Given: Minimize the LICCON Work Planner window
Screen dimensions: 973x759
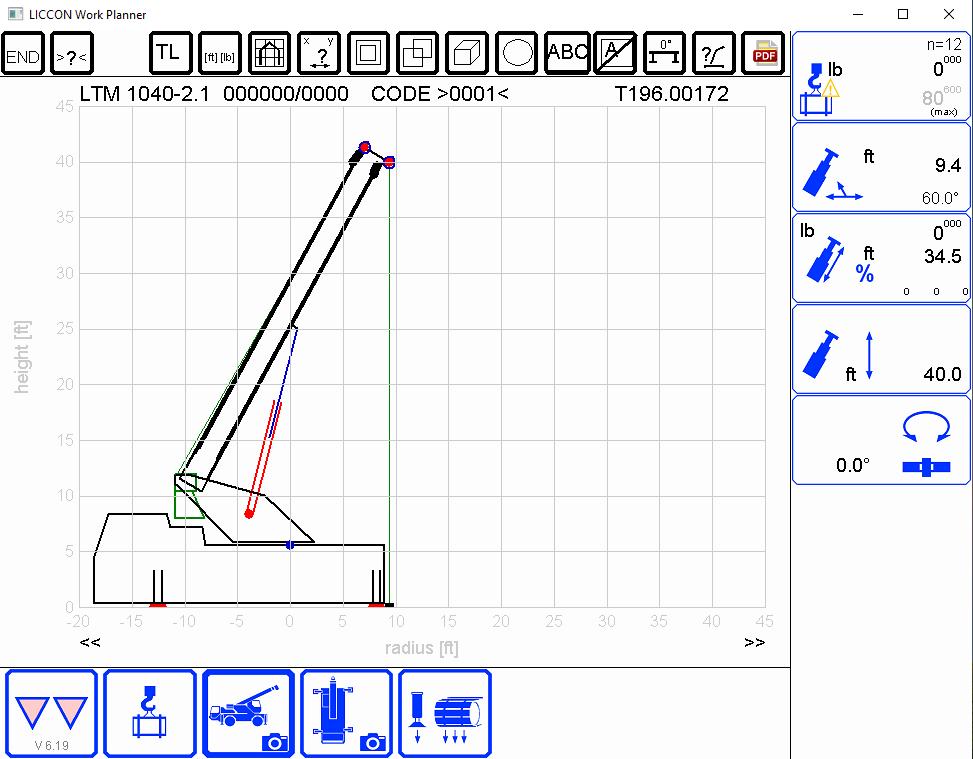Looking at the screenshot, I should (858, 14).
